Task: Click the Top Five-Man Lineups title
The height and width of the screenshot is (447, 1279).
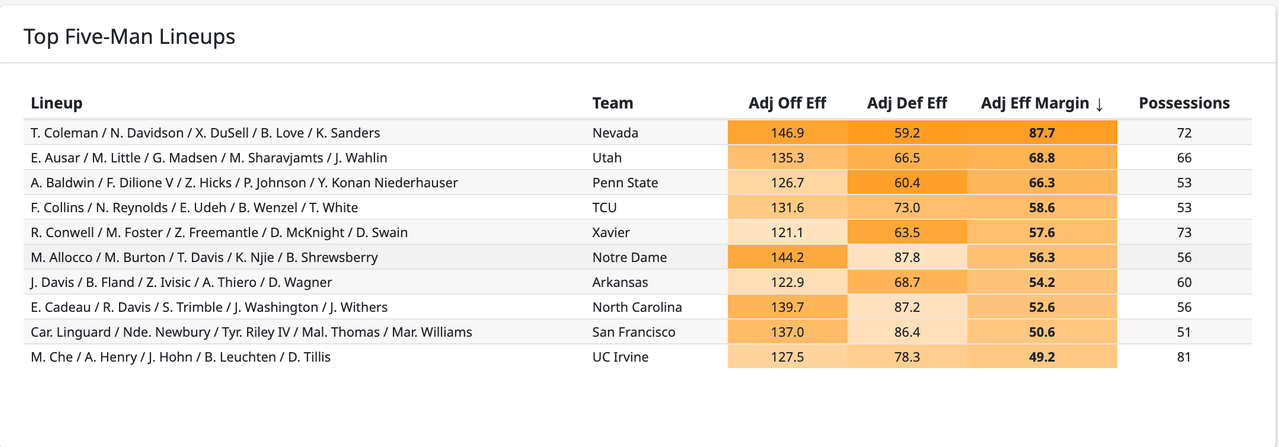Action: 129,37
